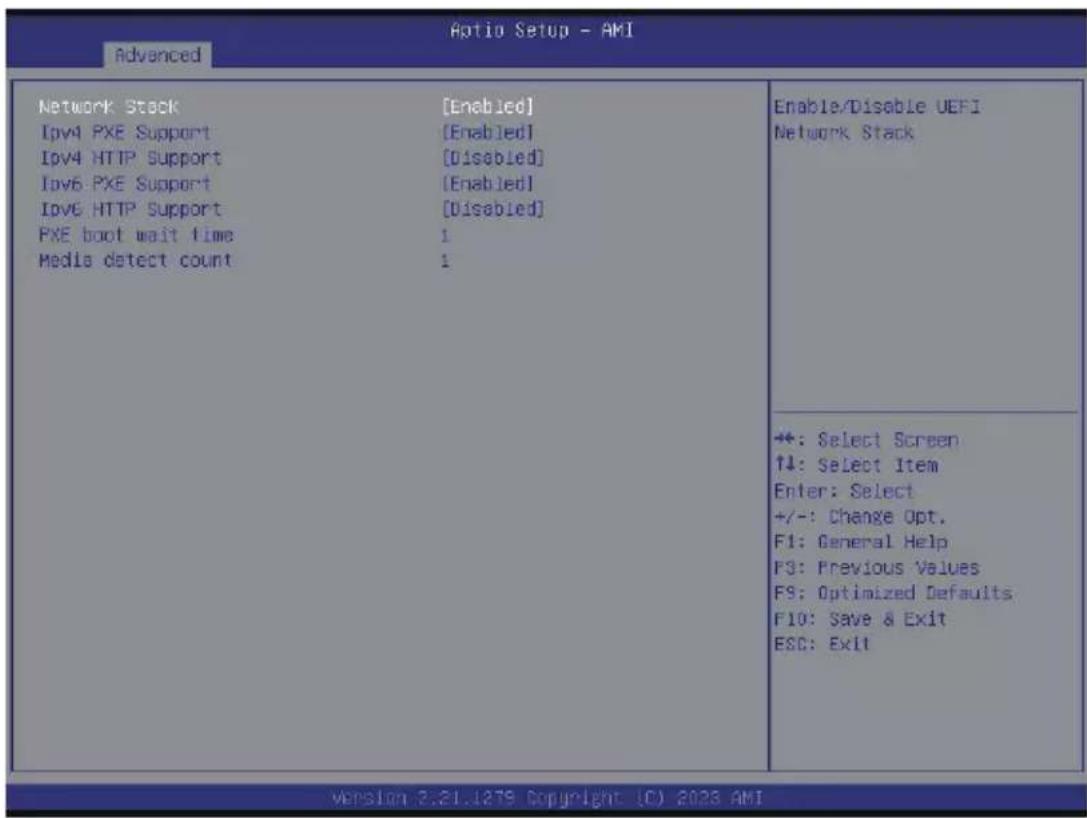1087x818 pixels.
Task: Click the Enter: Select key hint
Action: coord(844,491)
